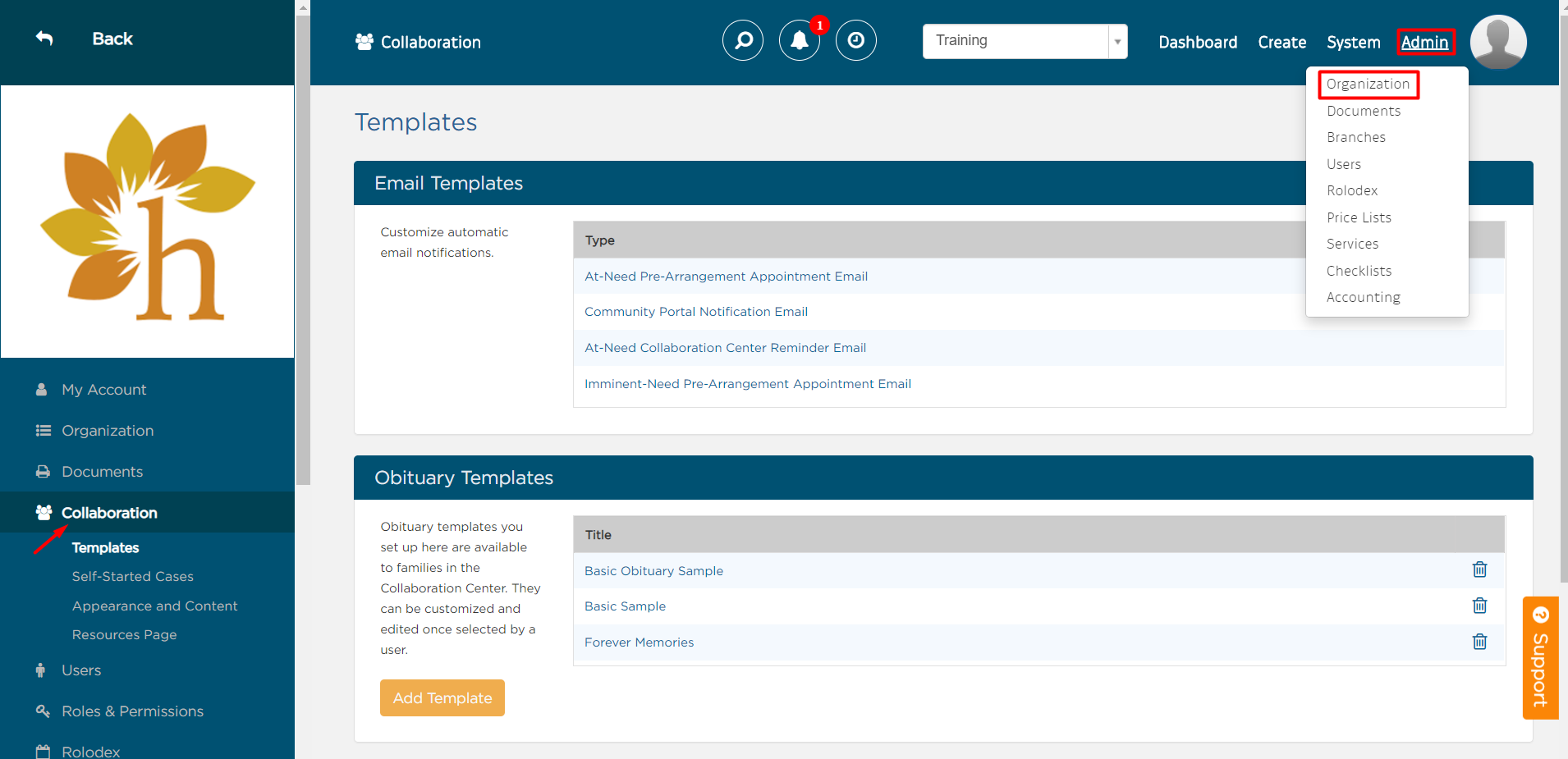Select Services in Admin dropdown
The height and width of the screenshot is (759, 1568).
coord(1352,244)
